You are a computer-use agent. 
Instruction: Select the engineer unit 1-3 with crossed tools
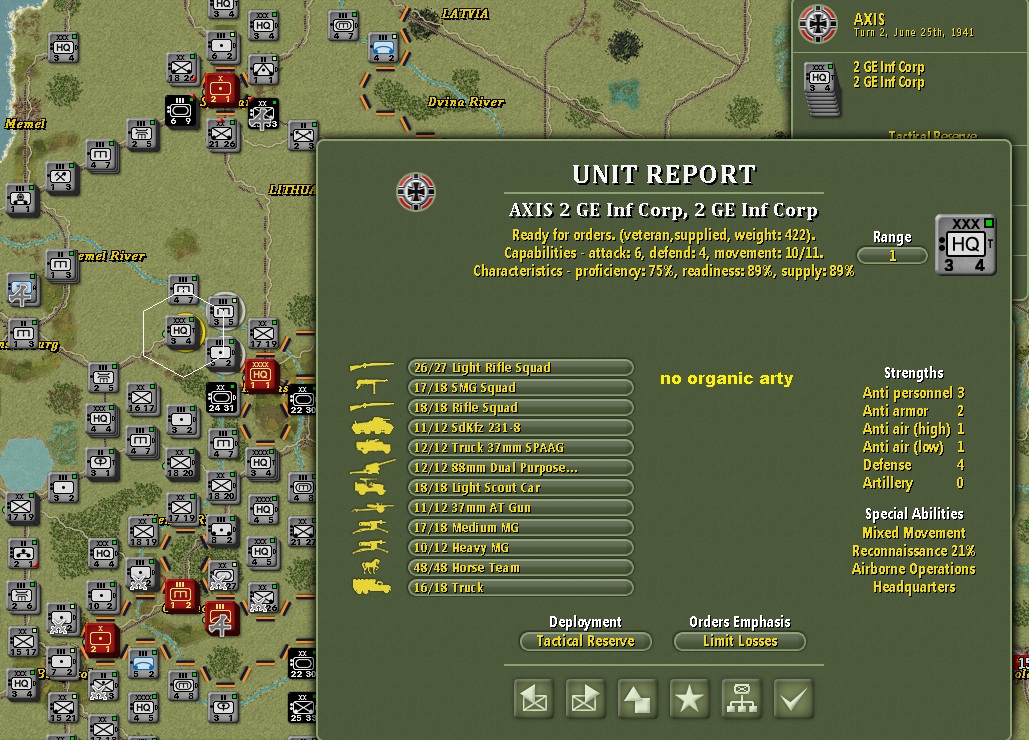pos(62,178)
